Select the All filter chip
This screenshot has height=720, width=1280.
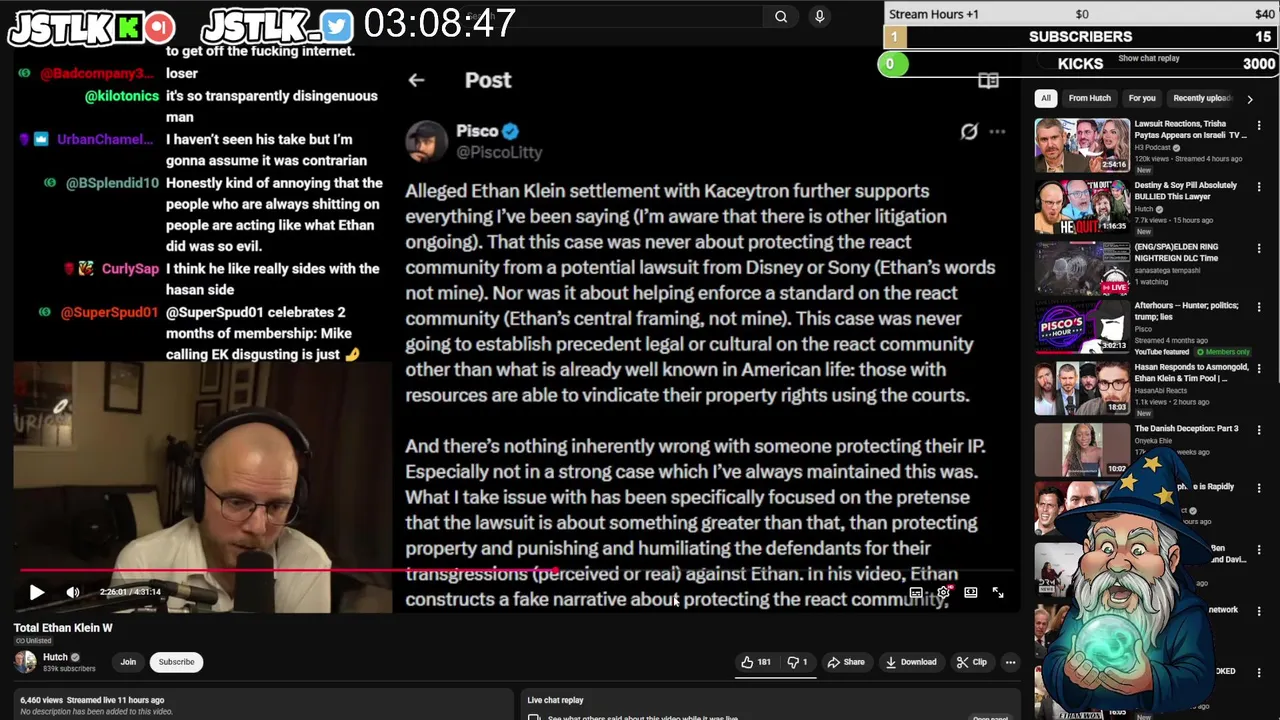[x=1045, y=98]
